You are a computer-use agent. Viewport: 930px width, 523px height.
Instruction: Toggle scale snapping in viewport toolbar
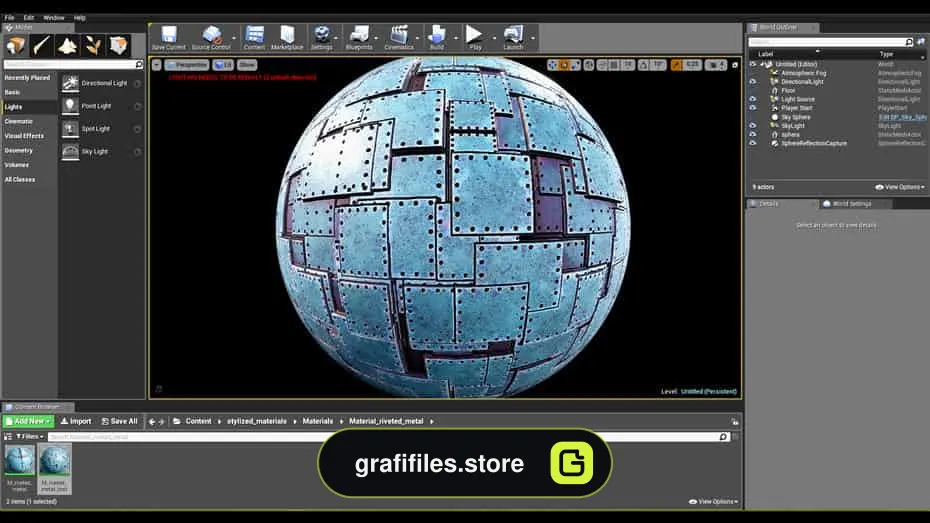(676, 65)
